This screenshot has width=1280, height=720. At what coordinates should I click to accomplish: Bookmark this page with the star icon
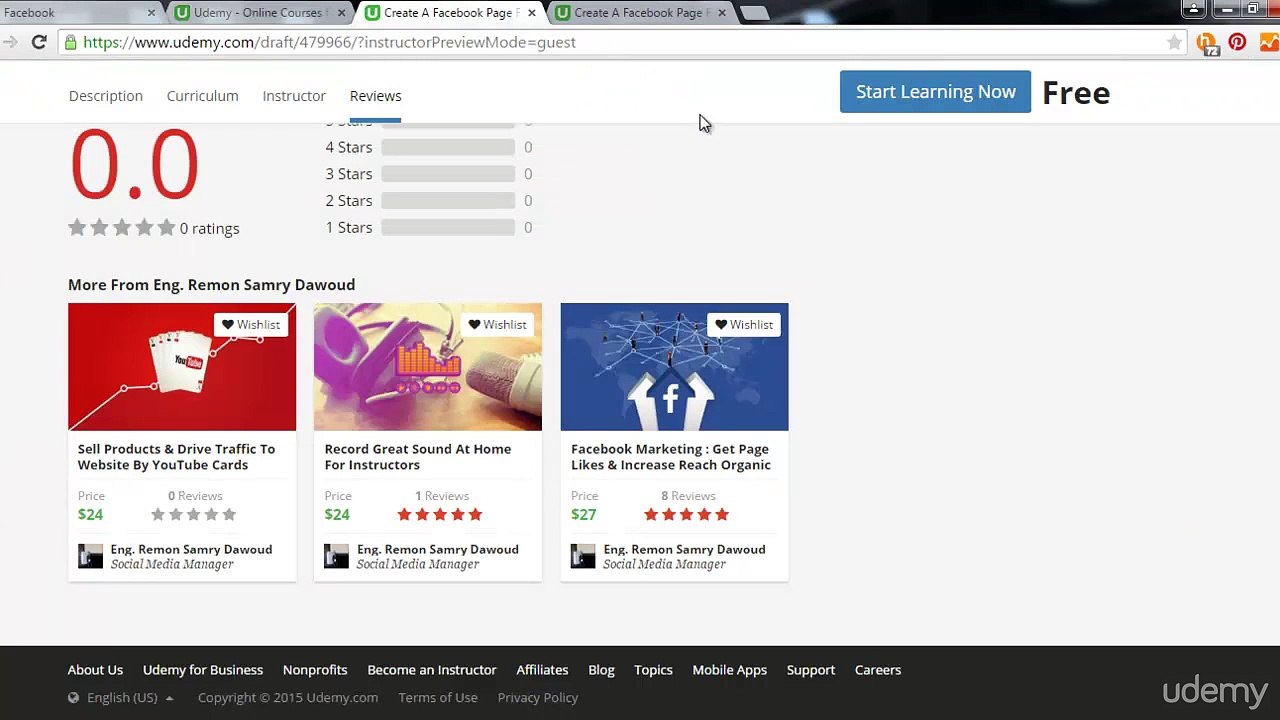(x=1174, y=42)
